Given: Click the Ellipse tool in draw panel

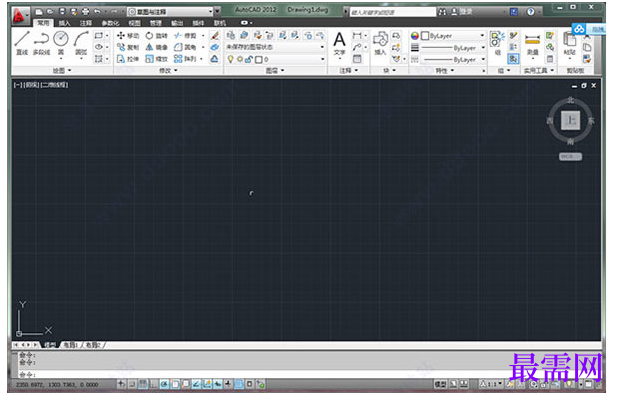Looking at the screenshot, I should tap(99, 47).
